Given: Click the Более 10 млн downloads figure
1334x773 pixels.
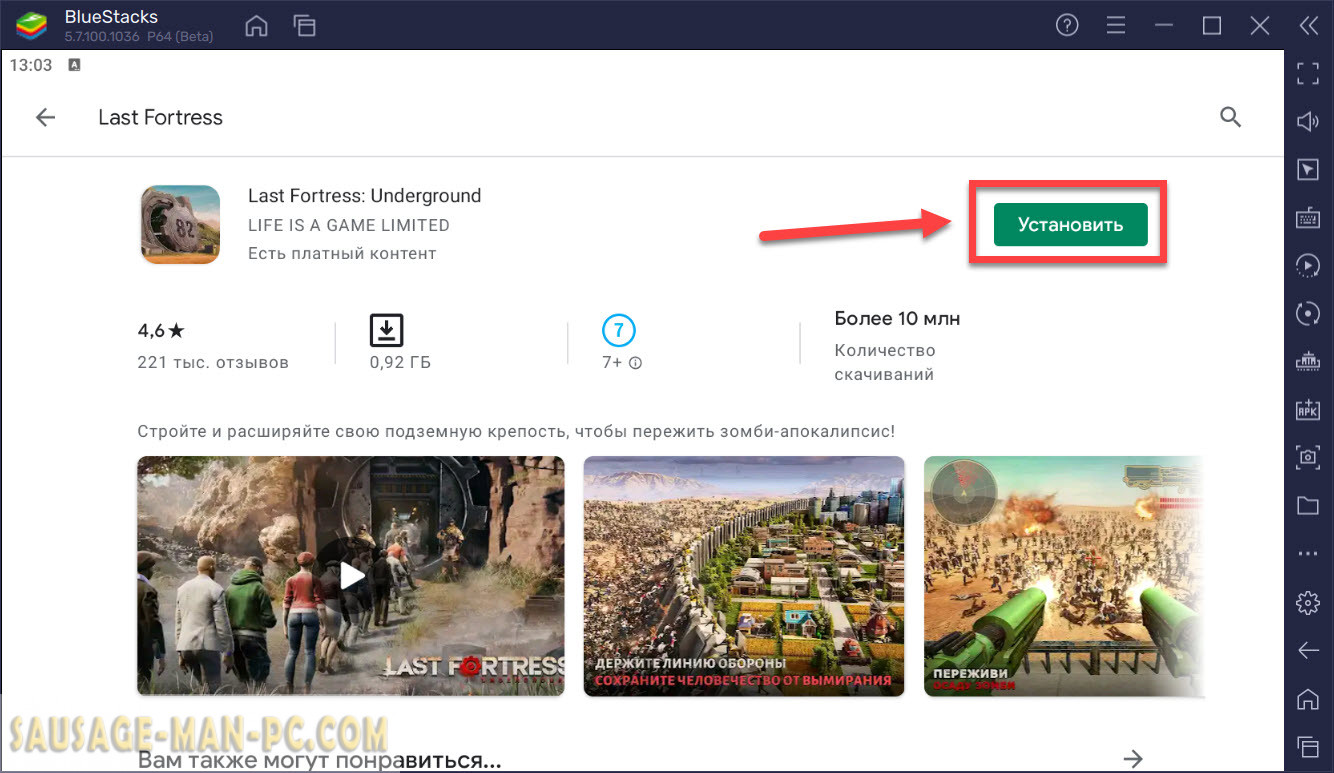Looking at the screenshot, I should 897,319.
